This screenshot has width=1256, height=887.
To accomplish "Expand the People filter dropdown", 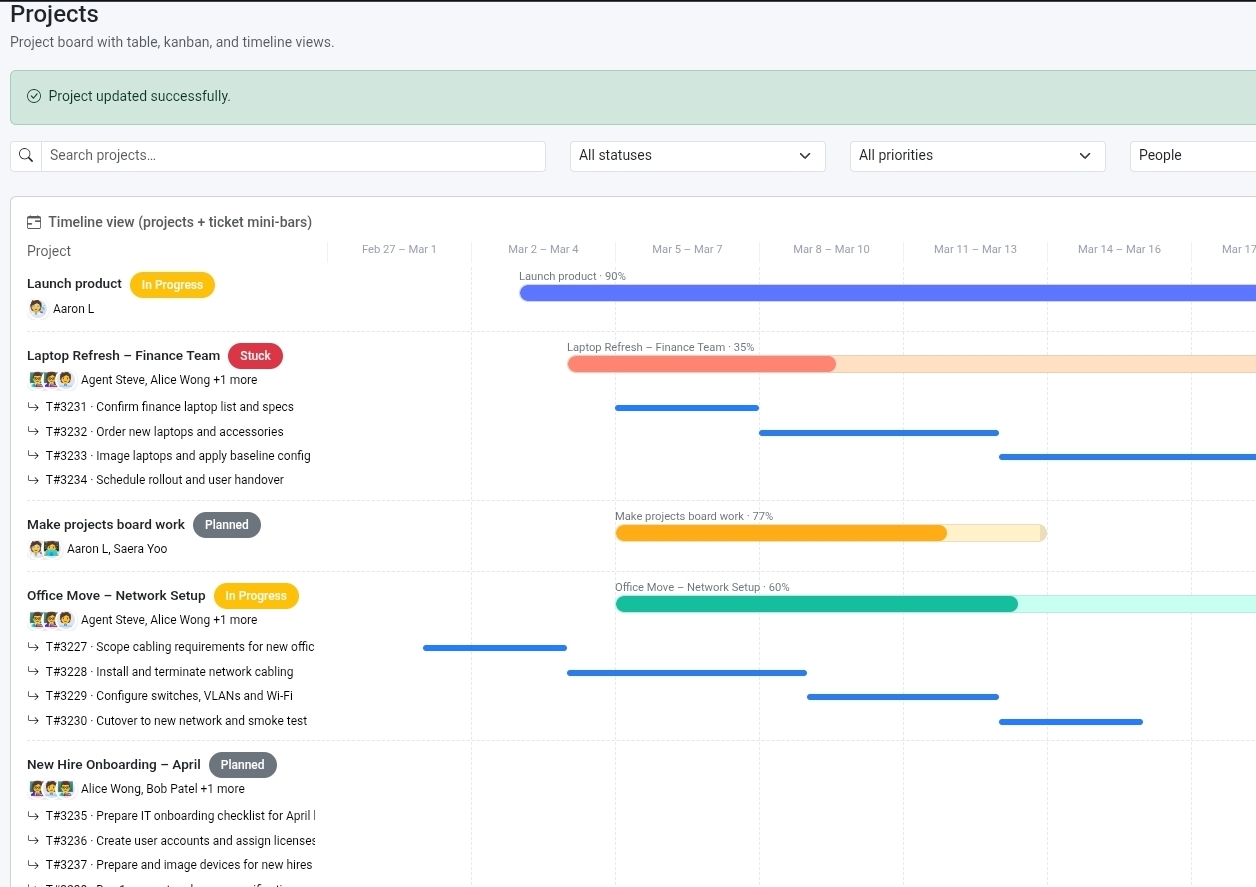I will pyautogui.click(x=1192, y=156).
